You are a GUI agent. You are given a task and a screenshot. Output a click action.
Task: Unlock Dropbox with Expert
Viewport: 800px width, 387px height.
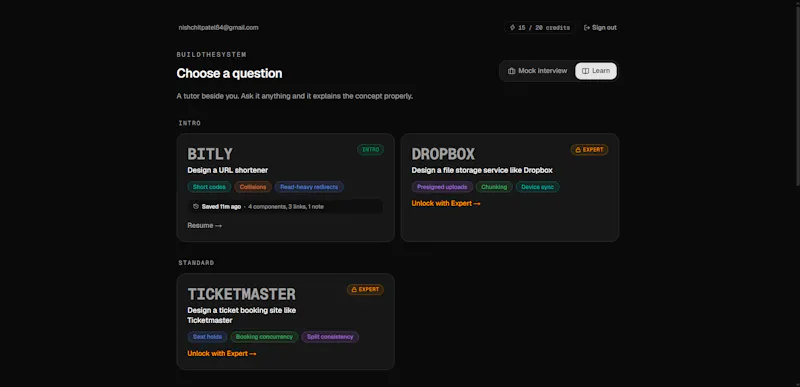tap(446, 203)
